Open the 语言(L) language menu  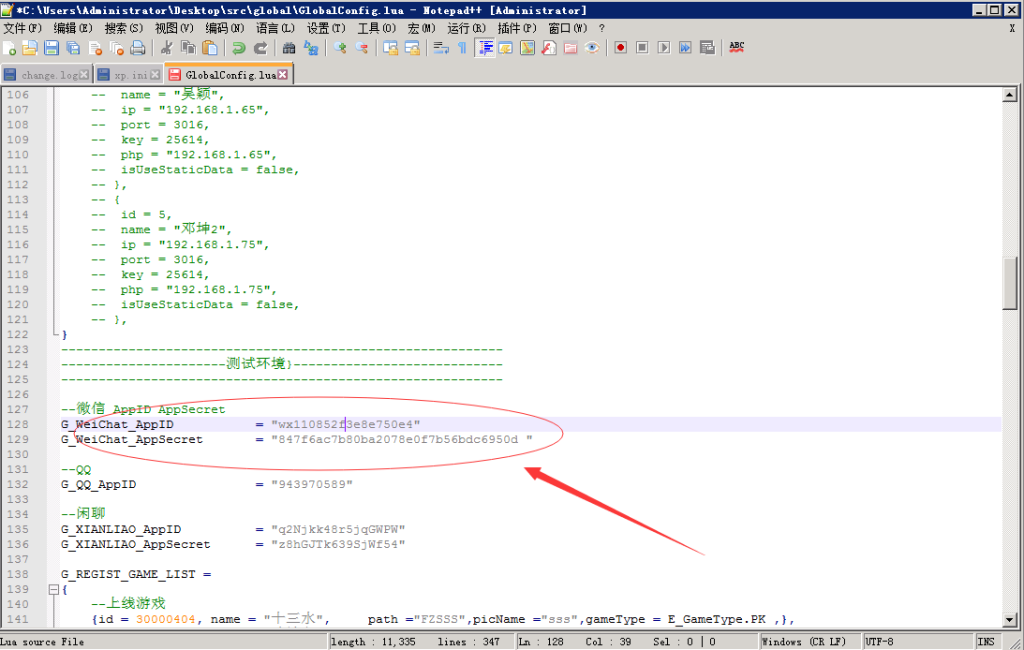275,28
